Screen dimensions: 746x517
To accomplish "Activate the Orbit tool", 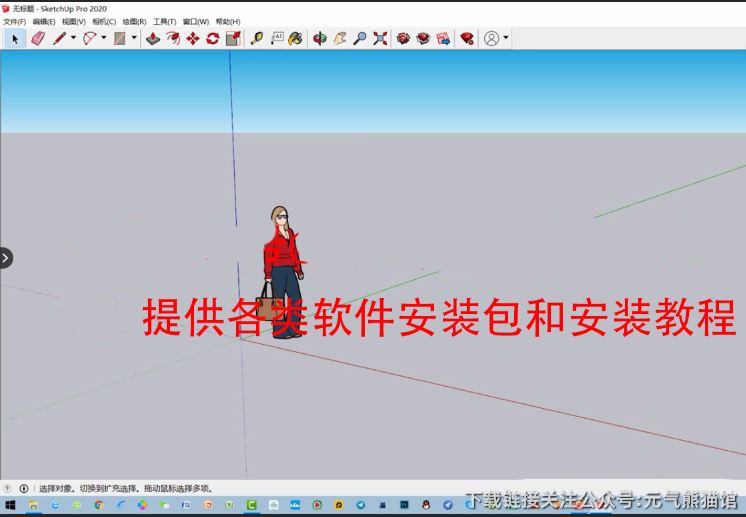I will (320, 38).
